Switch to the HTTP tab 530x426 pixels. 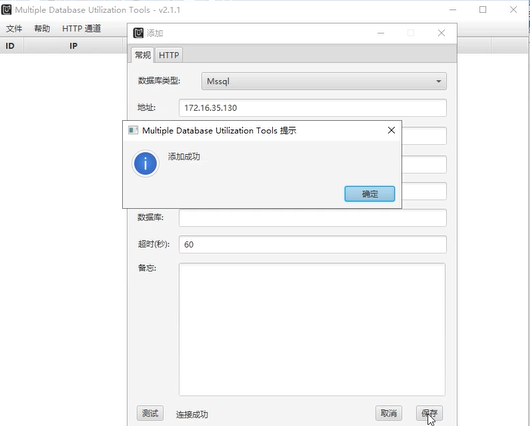click(169, 55)
